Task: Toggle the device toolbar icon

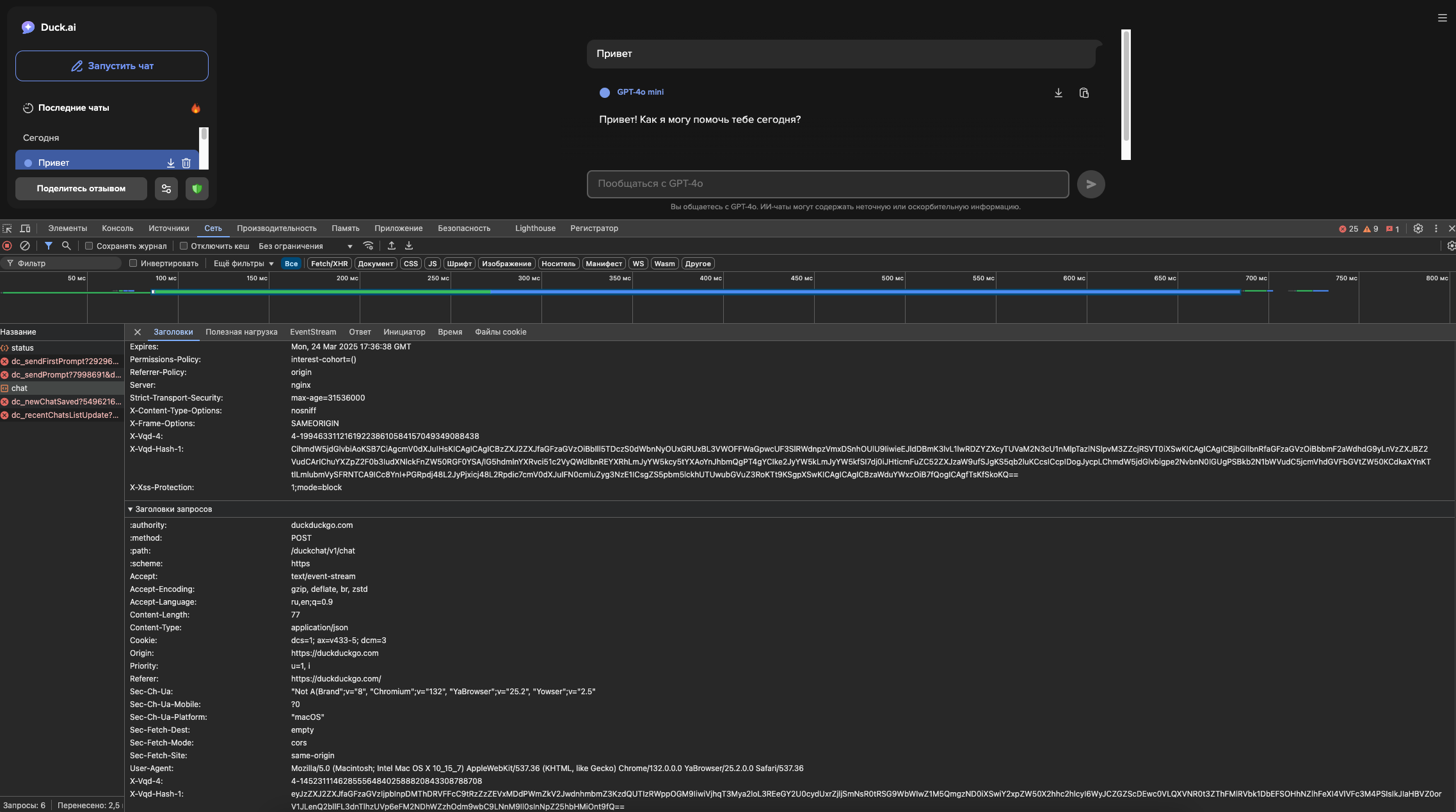Action: click(25, 228)
